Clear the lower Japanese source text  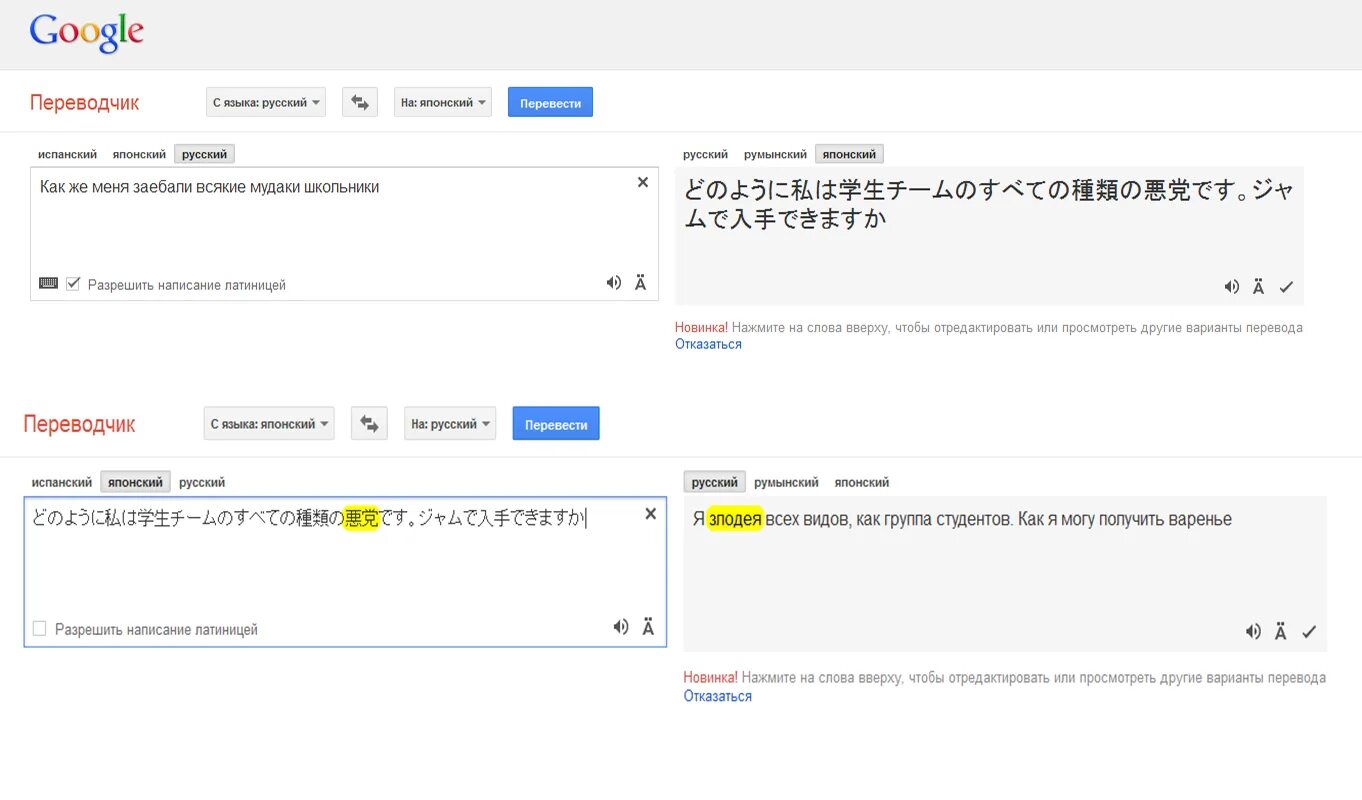click(x=650, y=513)
